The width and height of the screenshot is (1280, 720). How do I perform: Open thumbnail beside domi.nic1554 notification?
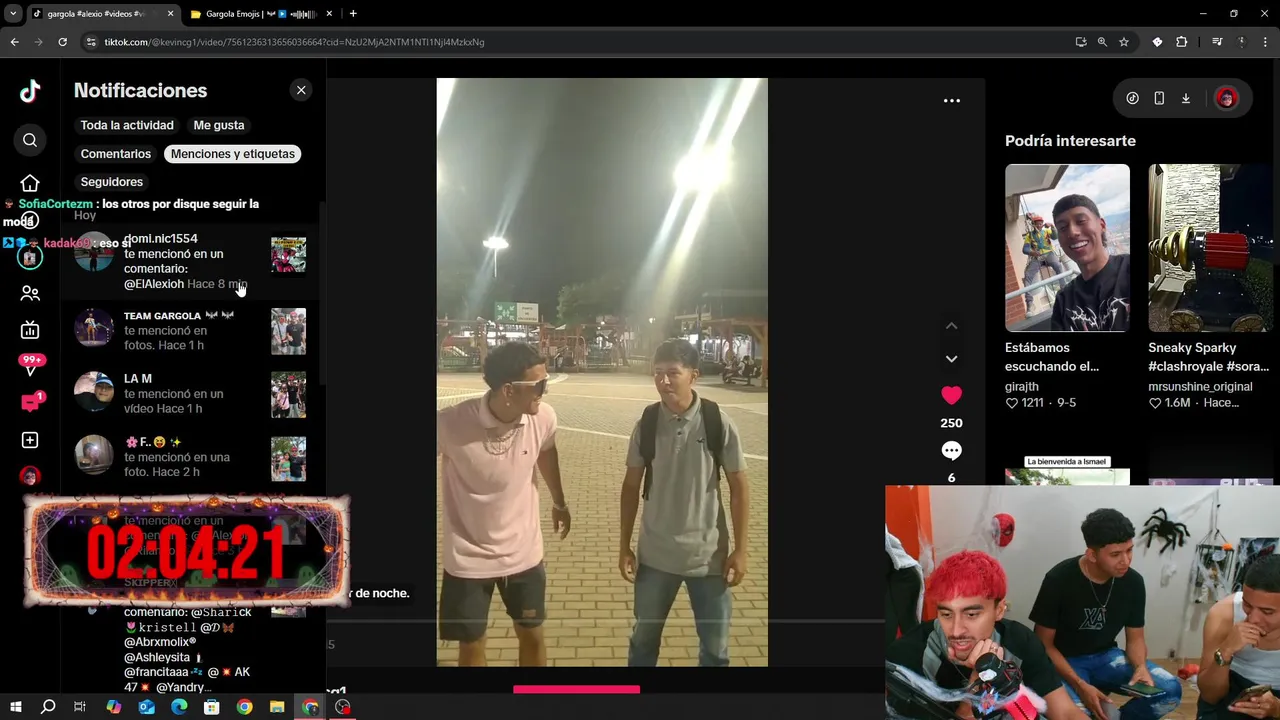pyautogui.click(x=288, y=255)
